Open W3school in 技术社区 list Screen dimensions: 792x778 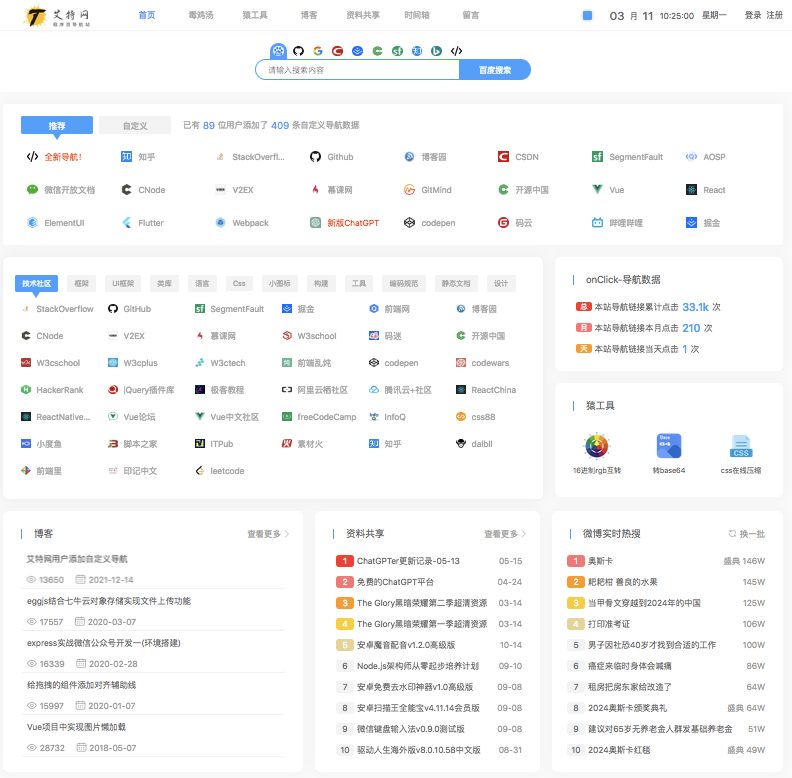click(x=309, y=336)
